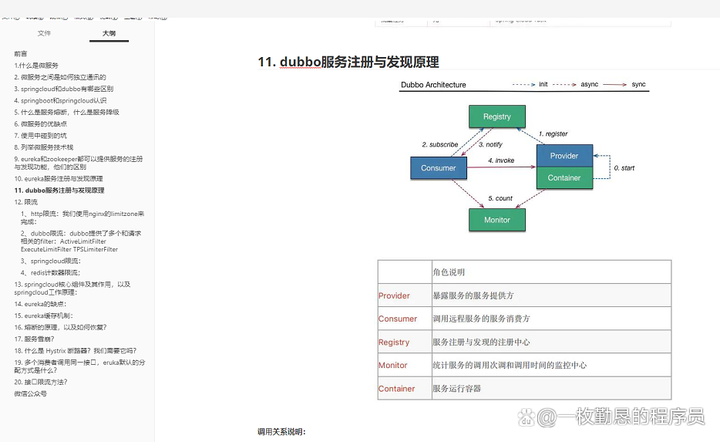Open 13. springcloud核心组件及其作用 entry
Viewport: 720px width, 442px height.
[73, 288]
